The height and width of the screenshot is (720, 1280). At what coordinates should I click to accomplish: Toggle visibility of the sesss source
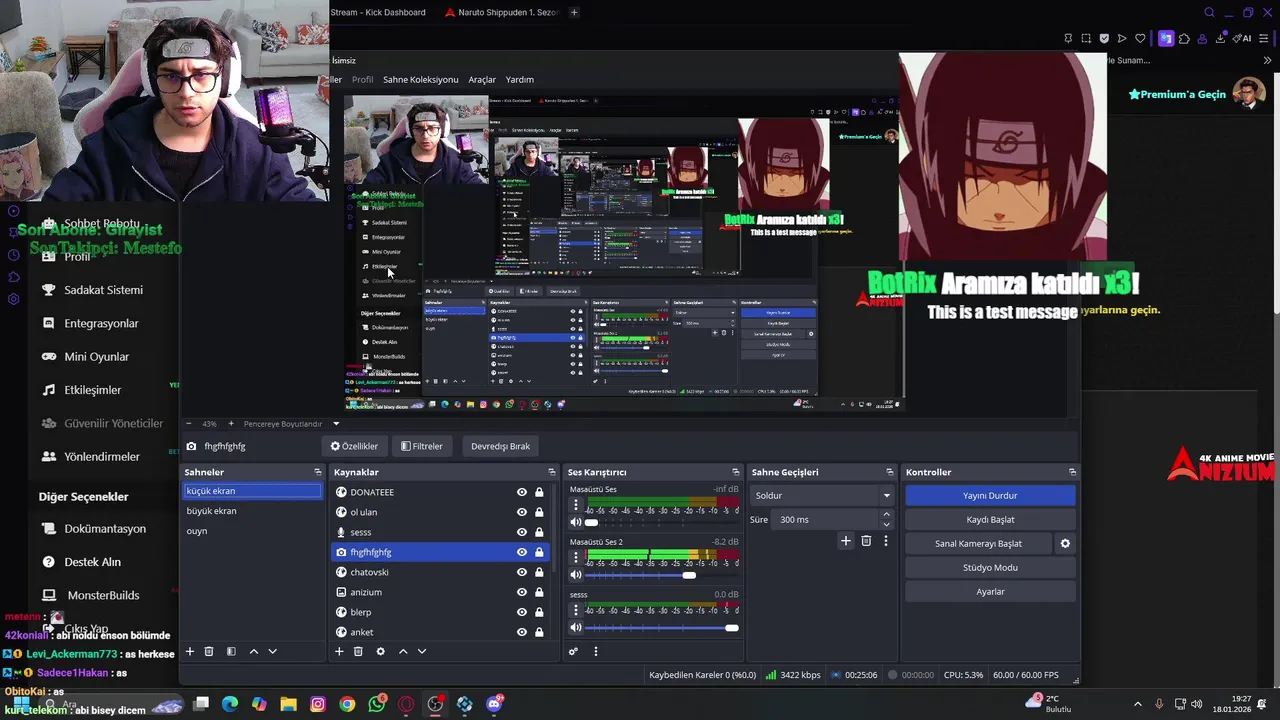522,532
